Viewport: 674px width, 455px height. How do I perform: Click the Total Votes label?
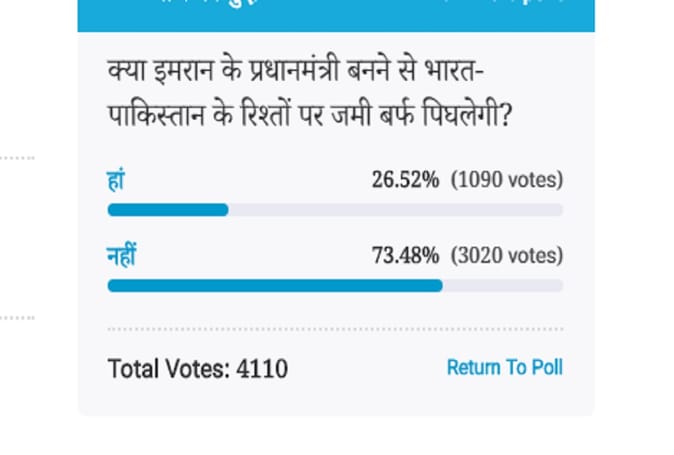pos(168,369)
